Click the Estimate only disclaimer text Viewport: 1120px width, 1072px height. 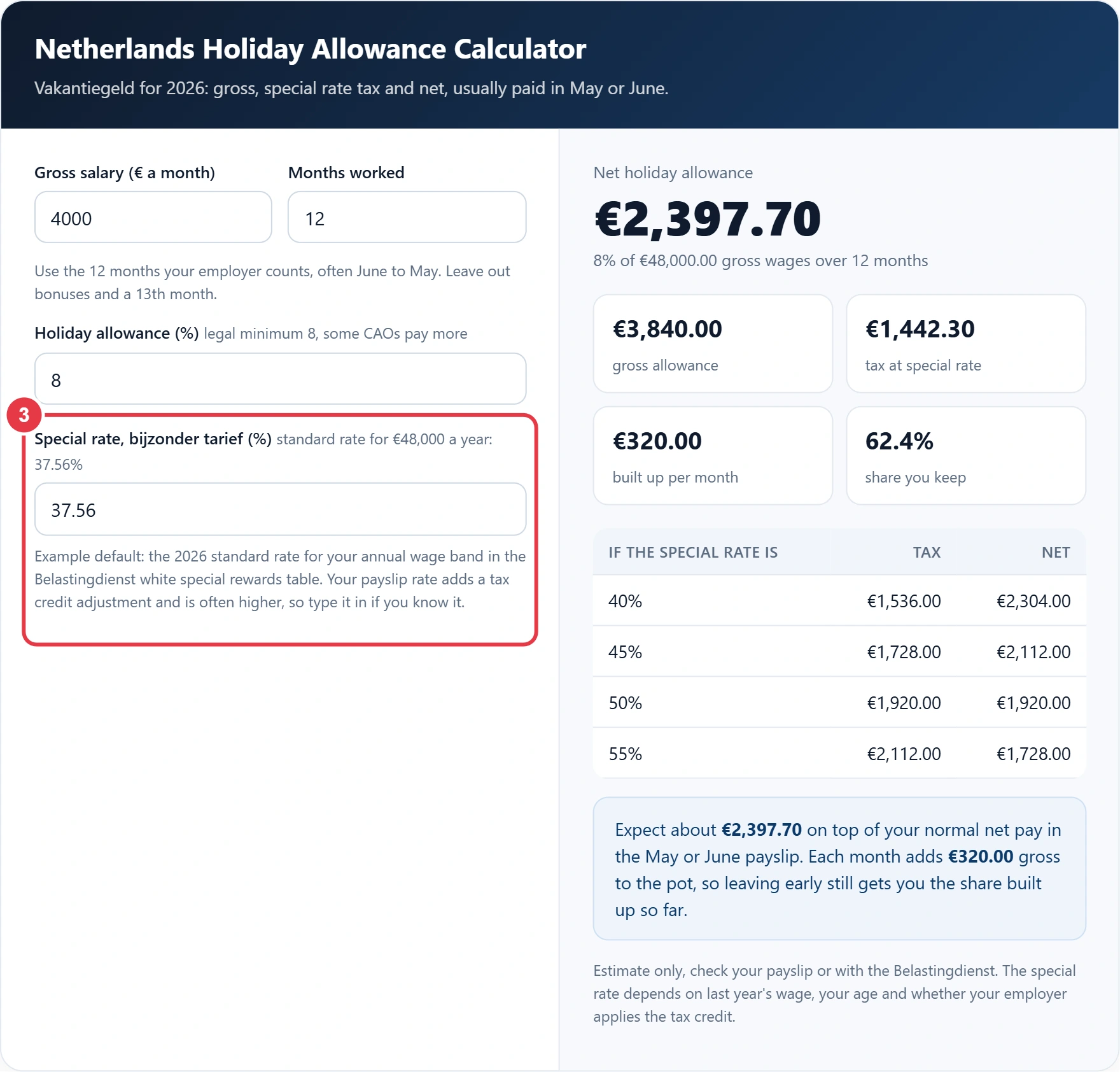click(834, 993)
